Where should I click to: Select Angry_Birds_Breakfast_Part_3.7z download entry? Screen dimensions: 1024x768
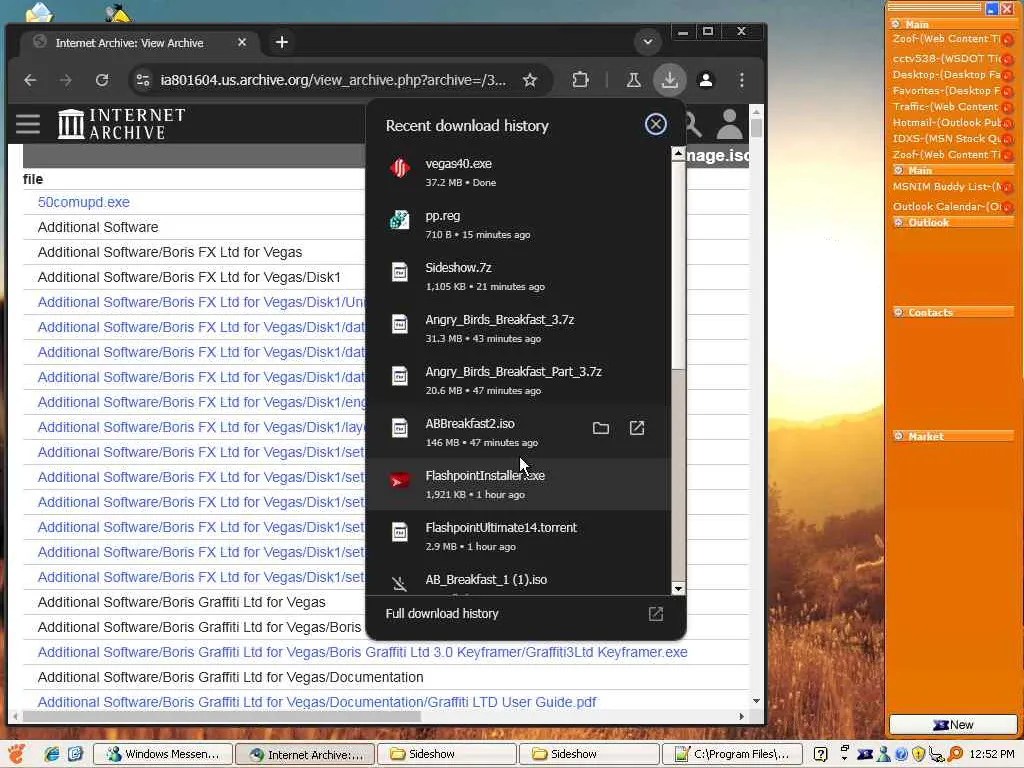coord(519,380)
